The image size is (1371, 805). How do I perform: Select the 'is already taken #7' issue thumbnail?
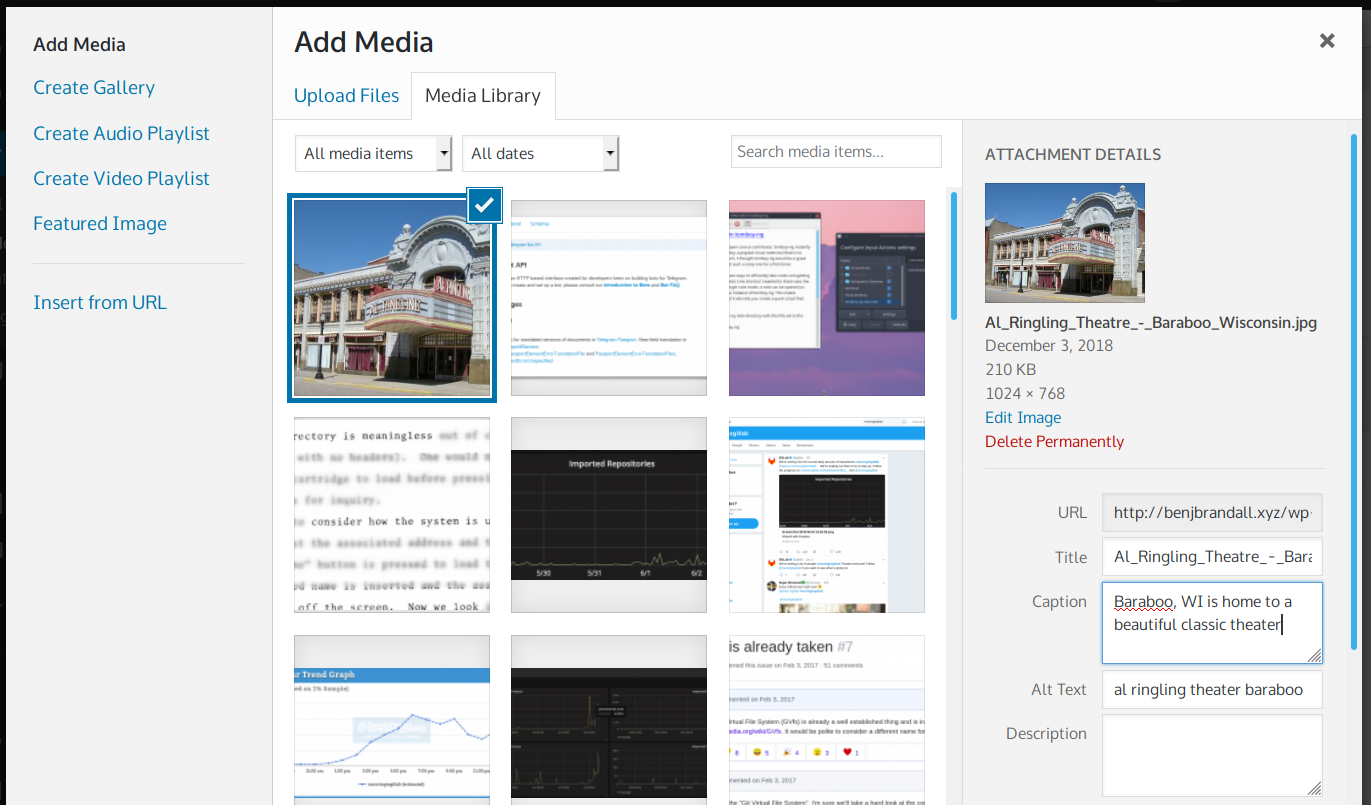point(827,720)
